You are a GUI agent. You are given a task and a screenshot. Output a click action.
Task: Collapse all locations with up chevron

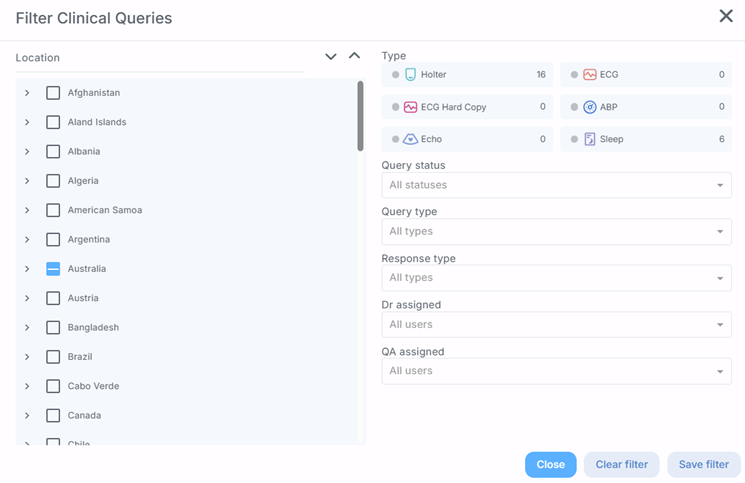[x=354, y=57]
